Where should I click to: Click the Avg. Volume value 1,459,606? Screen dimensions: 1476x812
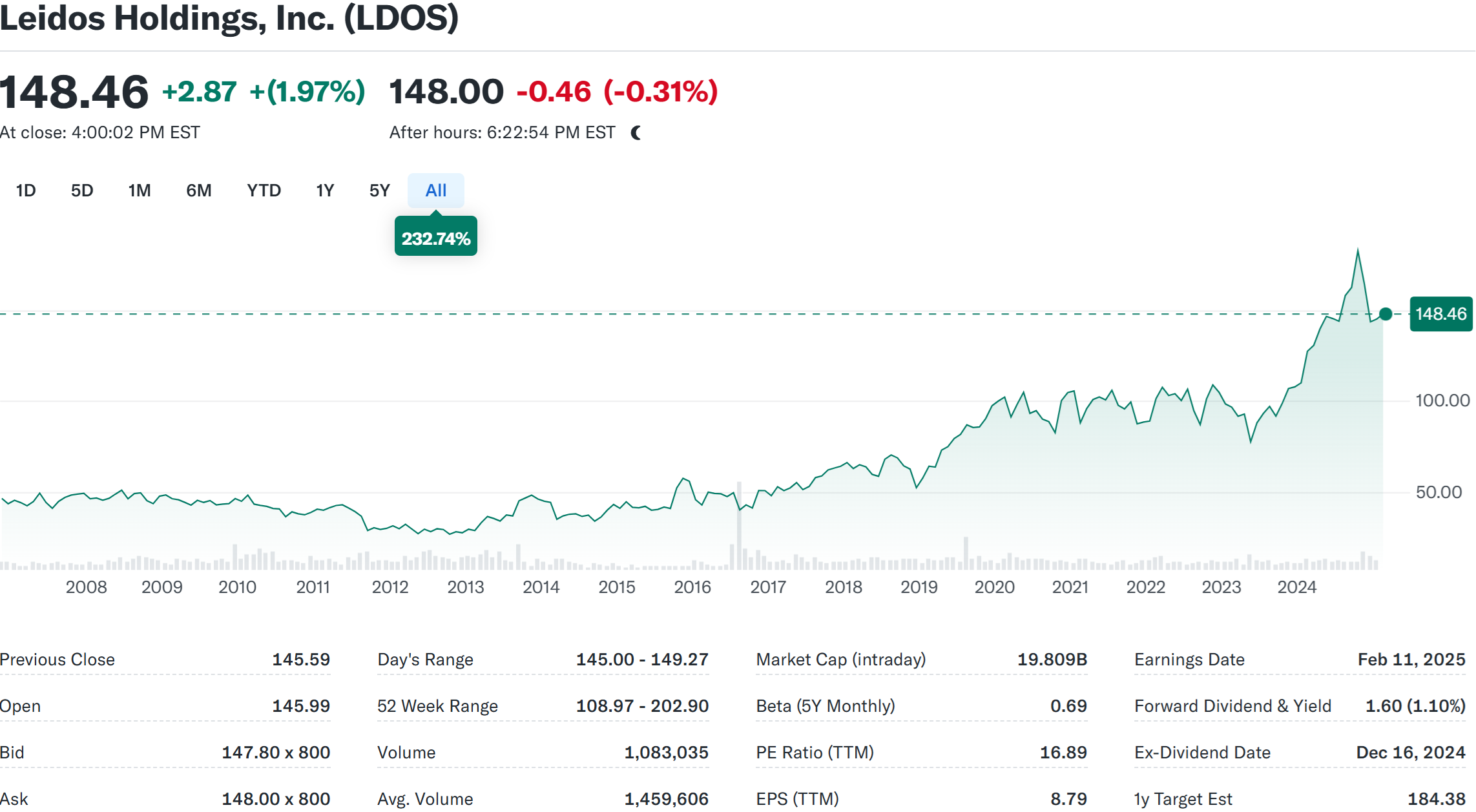(x=666, y=799)
